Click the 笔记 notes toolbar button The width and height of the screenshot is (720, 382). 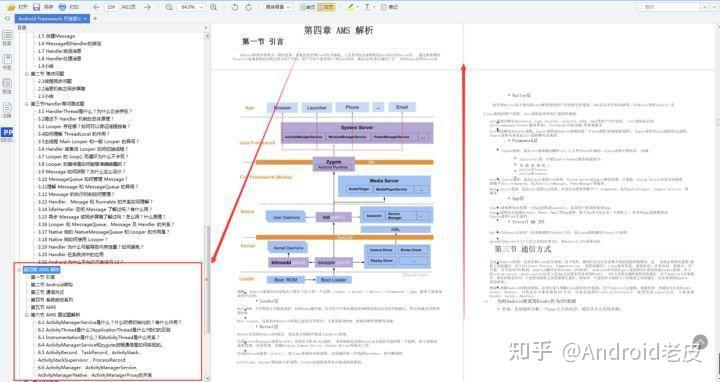coord(389,7)
